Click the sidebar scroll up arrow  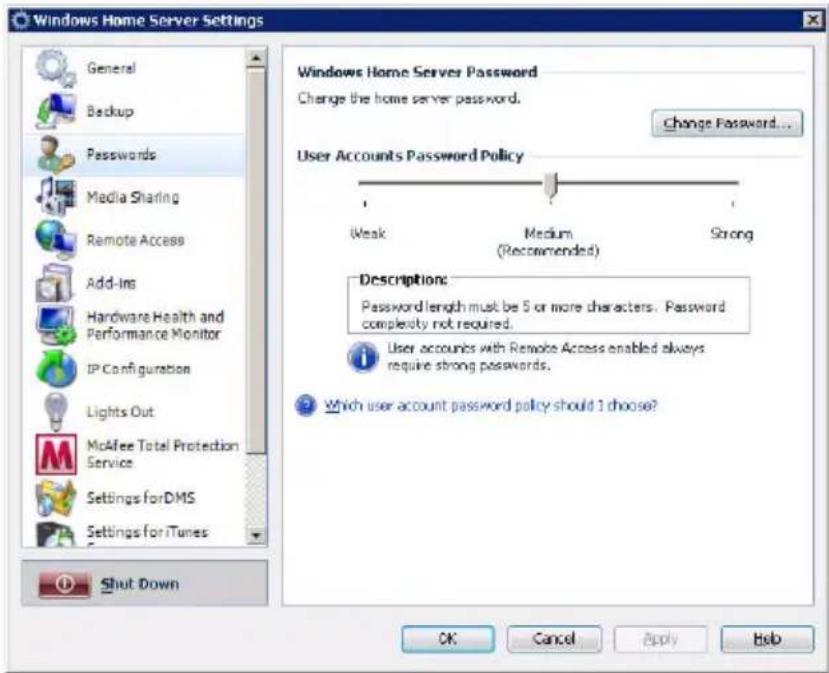tap(256, 57)
